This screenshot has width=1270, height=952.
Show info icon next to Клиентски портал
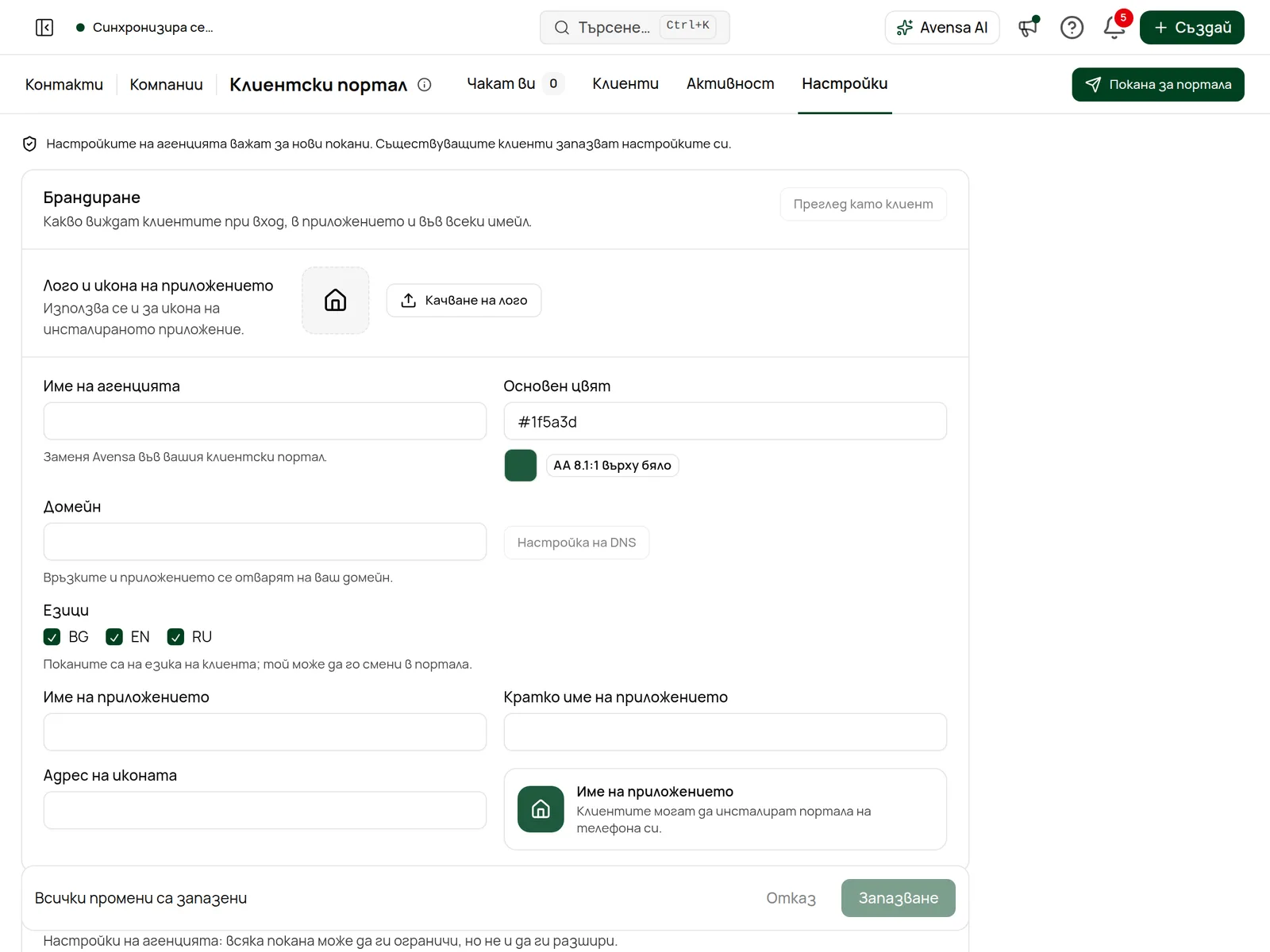425,85
